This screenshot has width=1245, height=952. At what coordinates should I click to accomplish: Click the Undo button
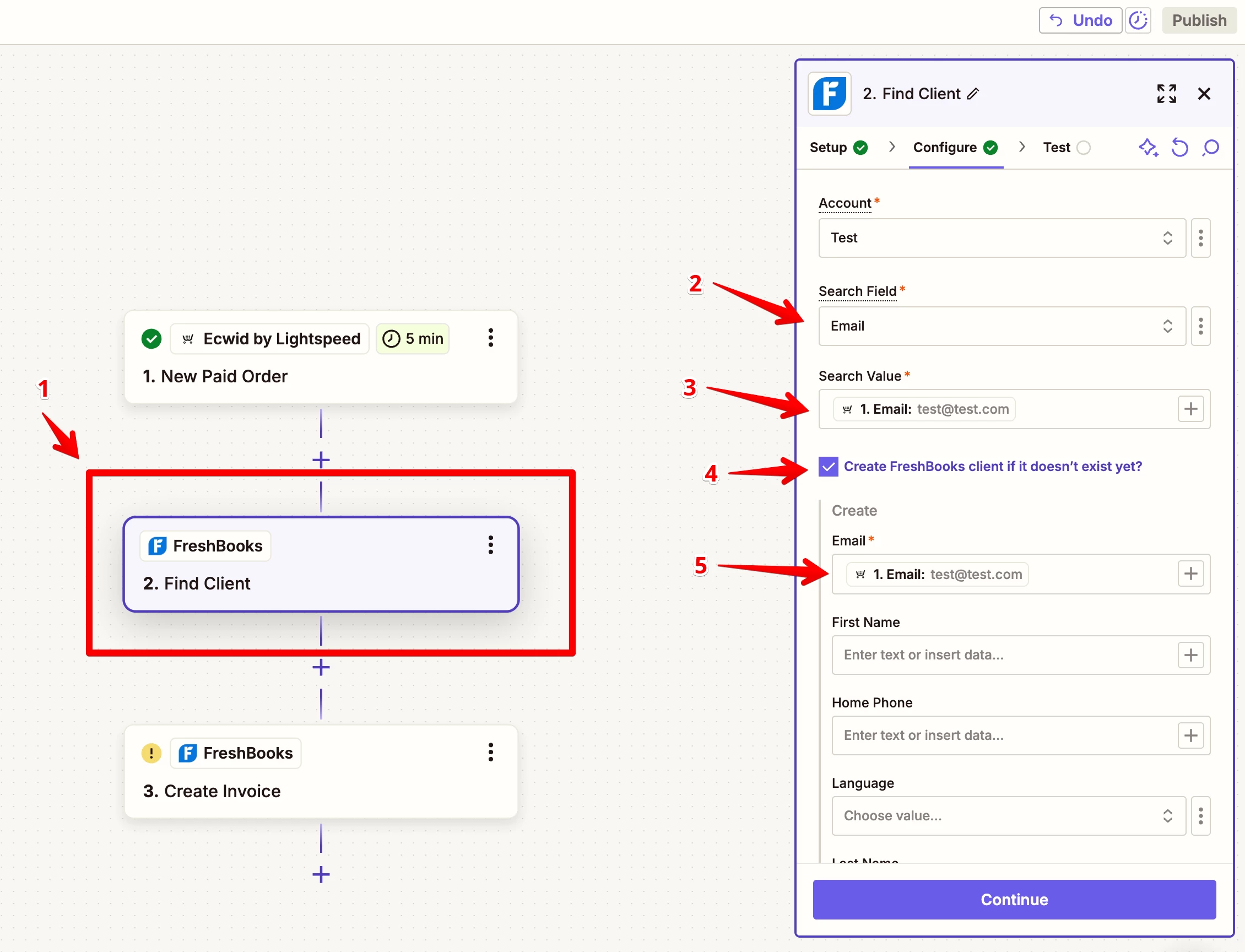(x=1080, y=21)
